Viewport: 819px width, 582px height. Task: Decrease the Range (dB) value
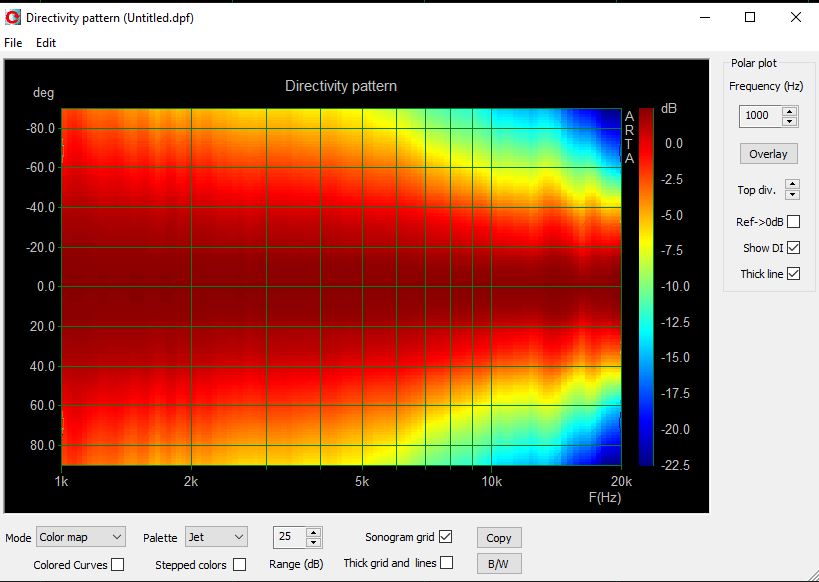(314, 543)
